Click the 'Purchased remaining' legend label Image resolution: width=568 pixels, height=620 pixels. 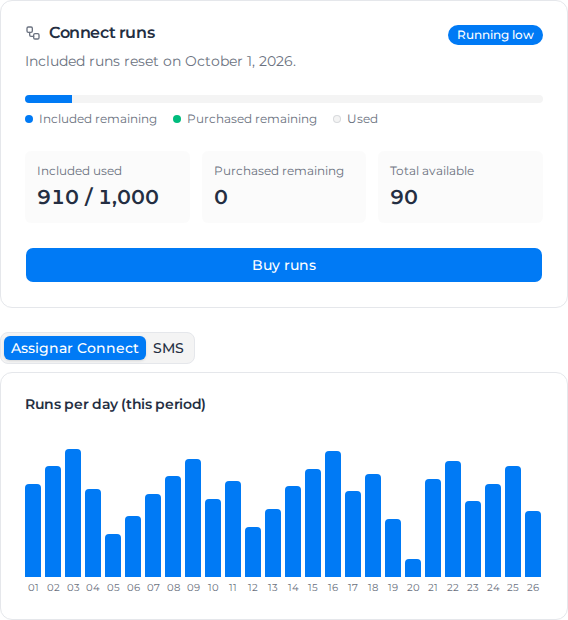click(252, 119)
